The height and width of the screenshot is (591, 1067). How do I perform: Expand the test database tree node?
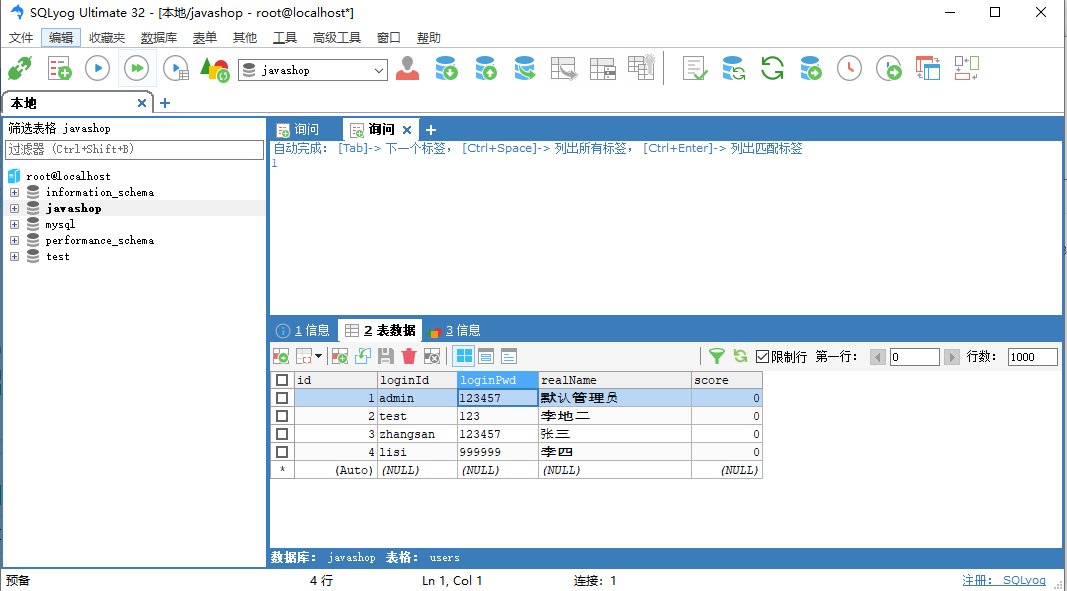(x=14, y=256)
